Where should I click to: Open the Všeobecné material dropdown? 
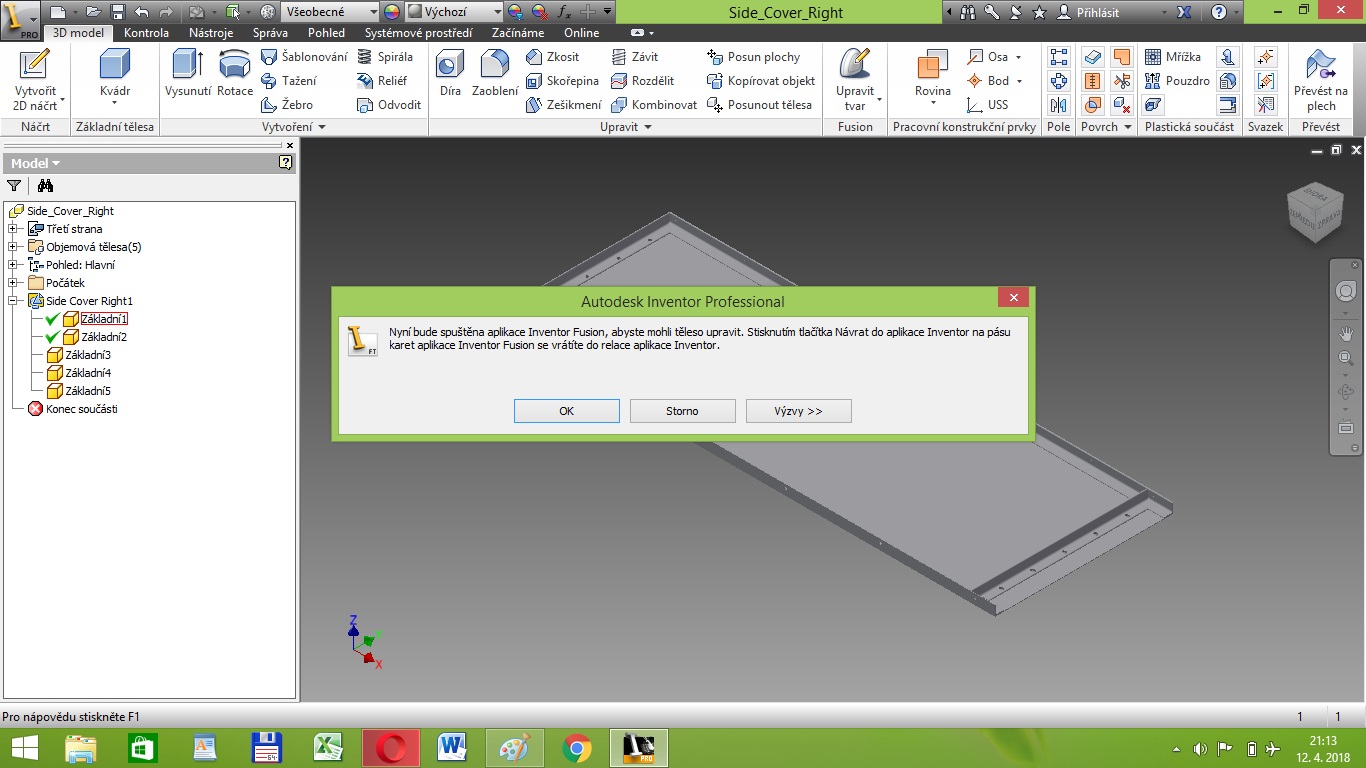330,12
